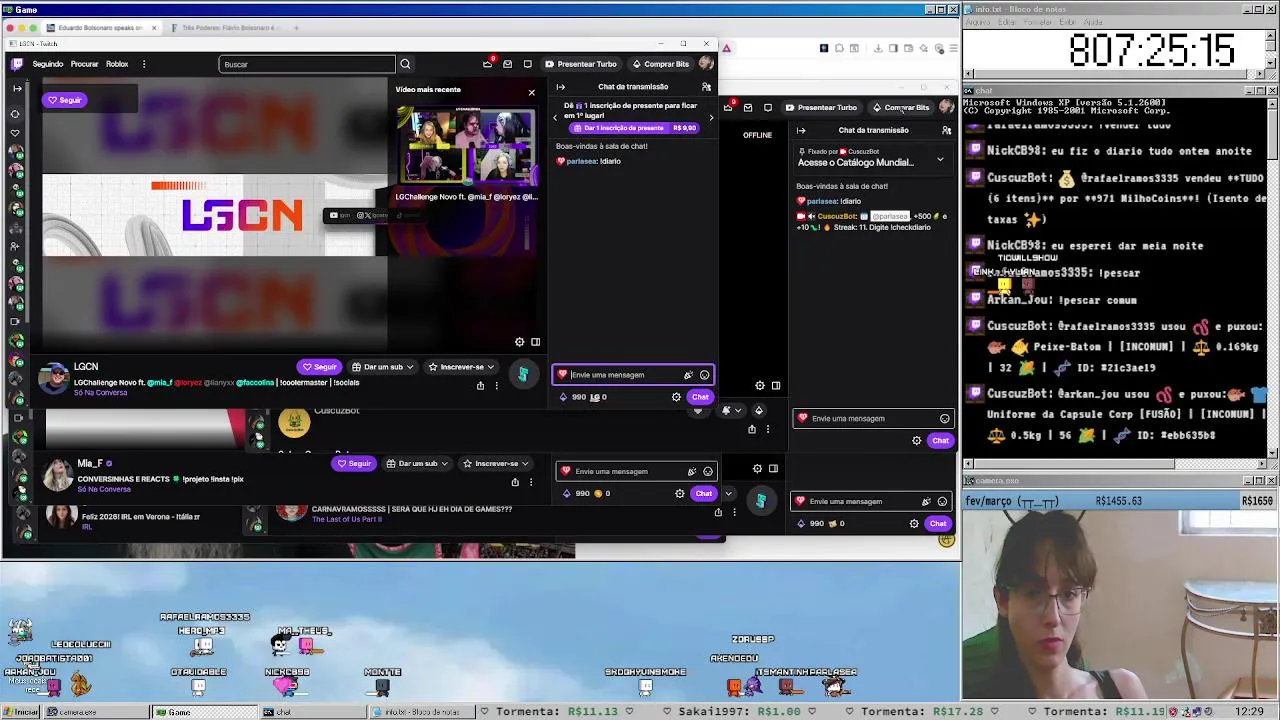Open Dar um sub dropdown on Mia_F channel
This screenshot has width=1280, height=720.
tap(417, 464)
